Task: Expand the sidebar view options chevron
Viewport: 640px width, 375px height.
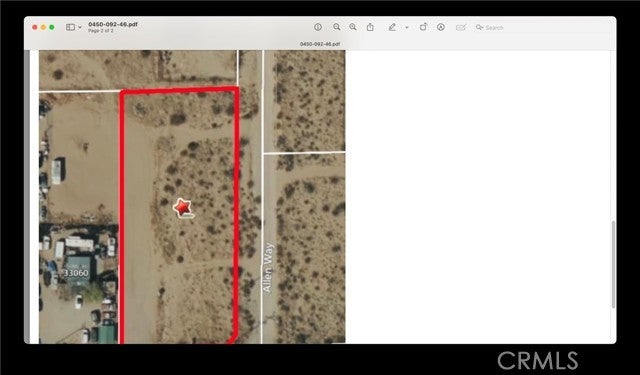Action: 80,27
